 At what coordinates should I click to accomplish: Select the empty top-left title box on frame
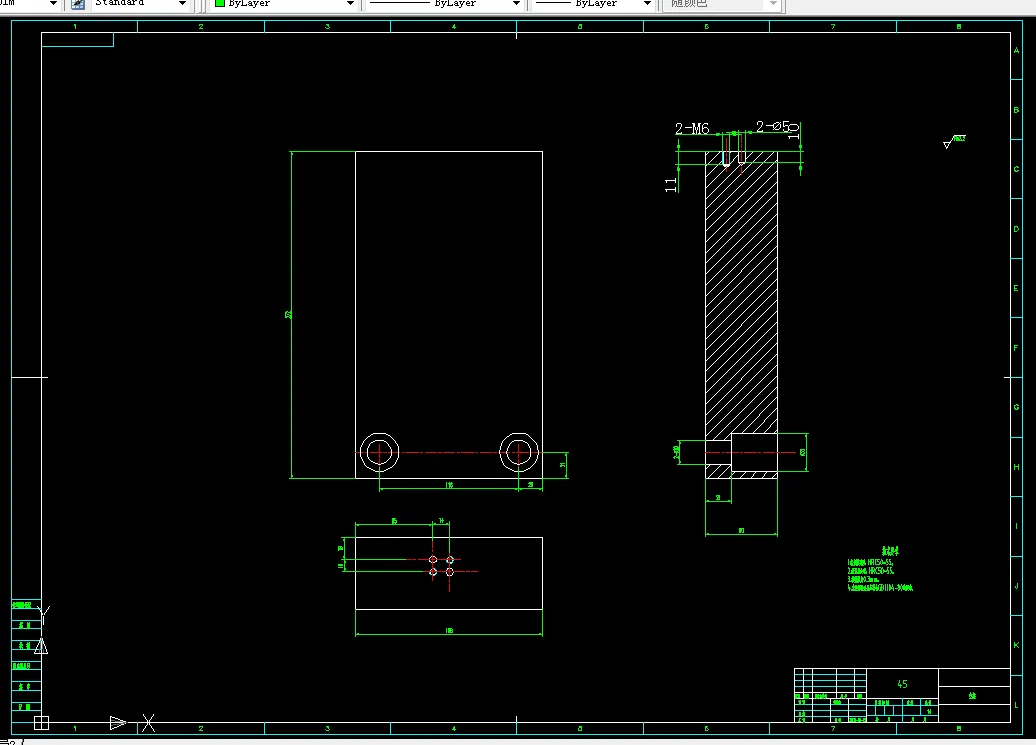pyautogui.click(x=77, y=40)
